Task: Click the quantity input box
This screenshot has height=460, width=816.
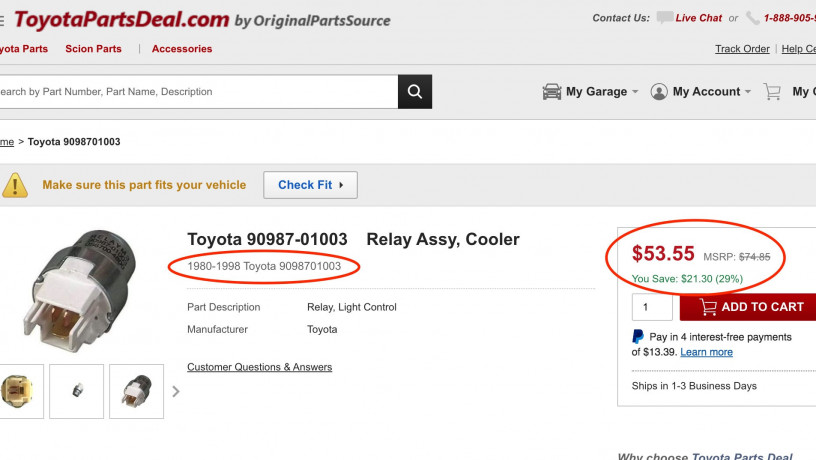Action: pyautogui.click(x=652, y=307)
